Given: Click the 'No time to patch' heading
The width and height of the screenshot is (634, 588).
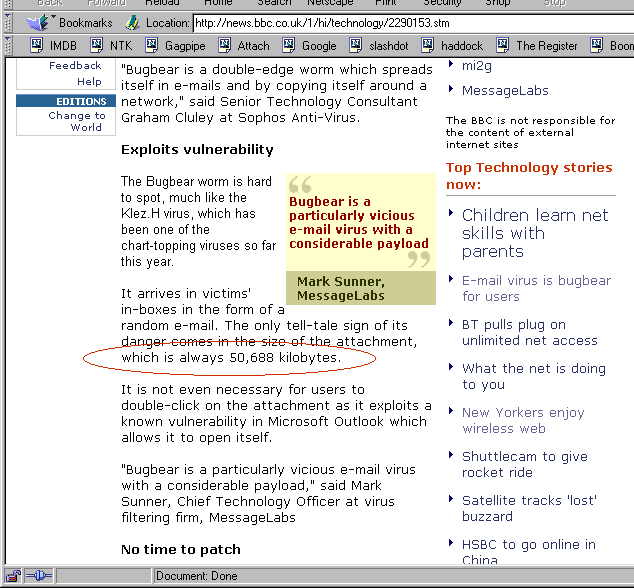Looking at the screenshot, I should pos(181,550).
